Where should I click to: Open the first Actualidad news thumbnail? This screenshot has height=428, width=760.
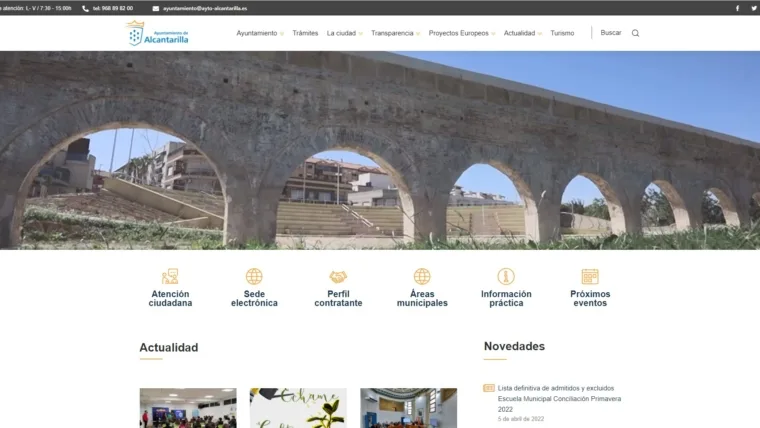[188, 408]
